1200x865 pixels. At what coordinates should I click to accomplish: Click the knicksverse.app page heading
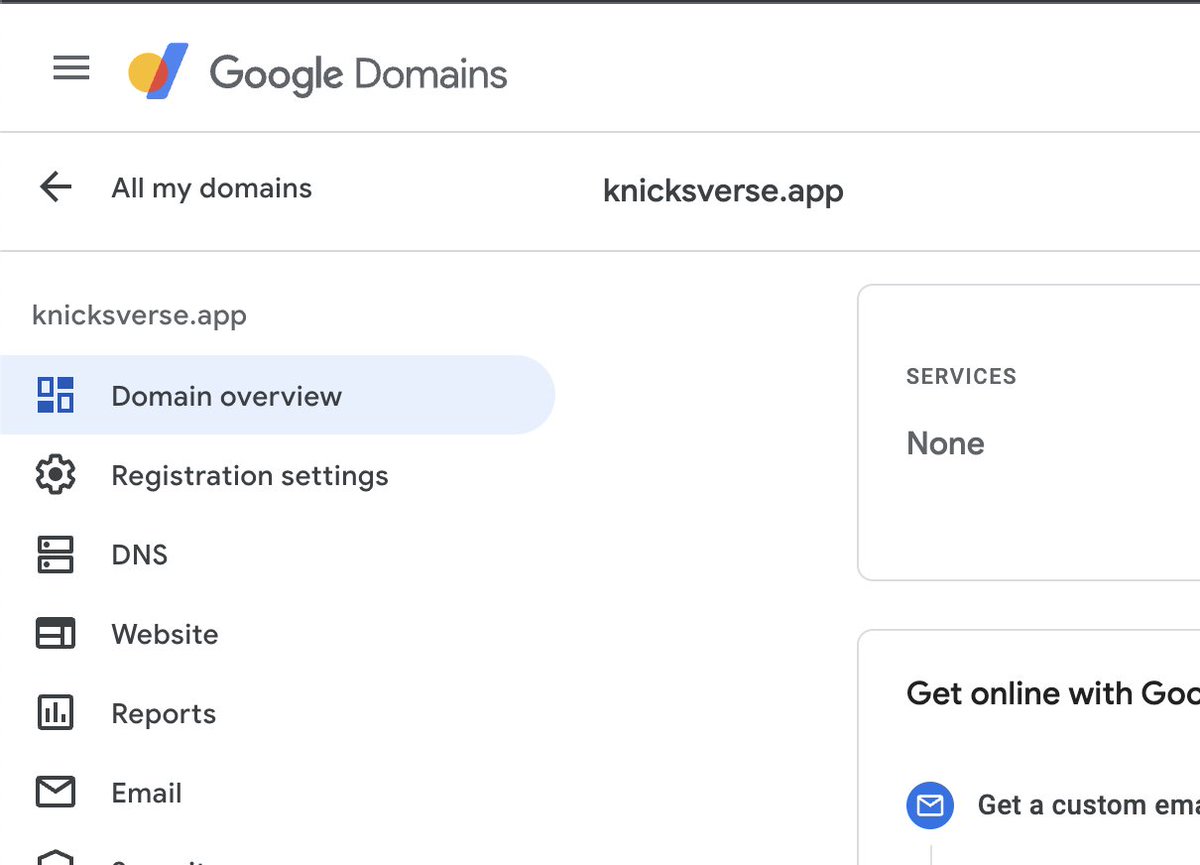(x=723, y=190)
